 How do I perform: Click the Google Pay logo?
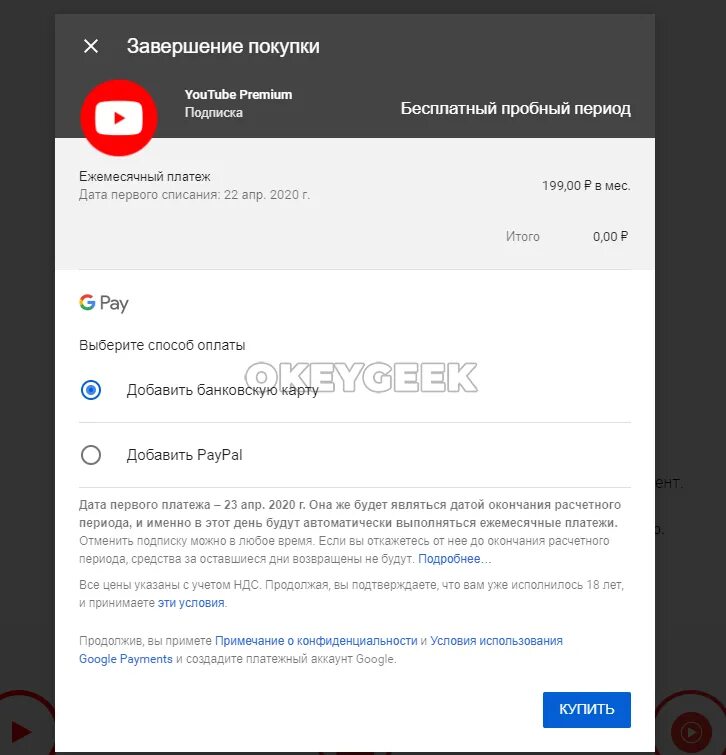pos(104,303)
